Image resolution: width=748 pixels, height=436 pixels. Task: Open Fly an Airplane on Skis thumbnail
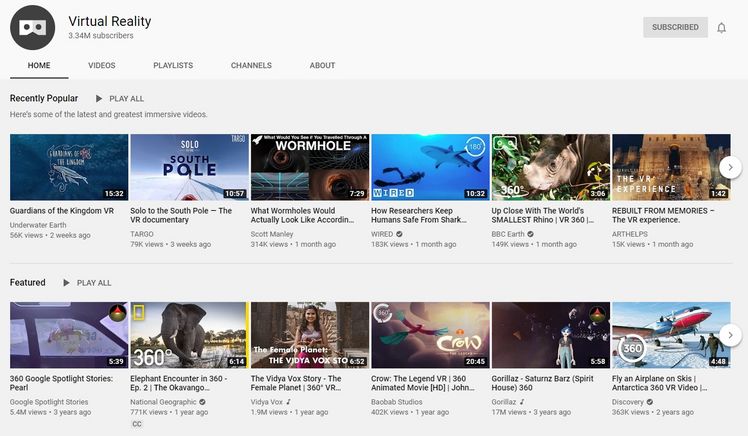(x=671, y=335)
